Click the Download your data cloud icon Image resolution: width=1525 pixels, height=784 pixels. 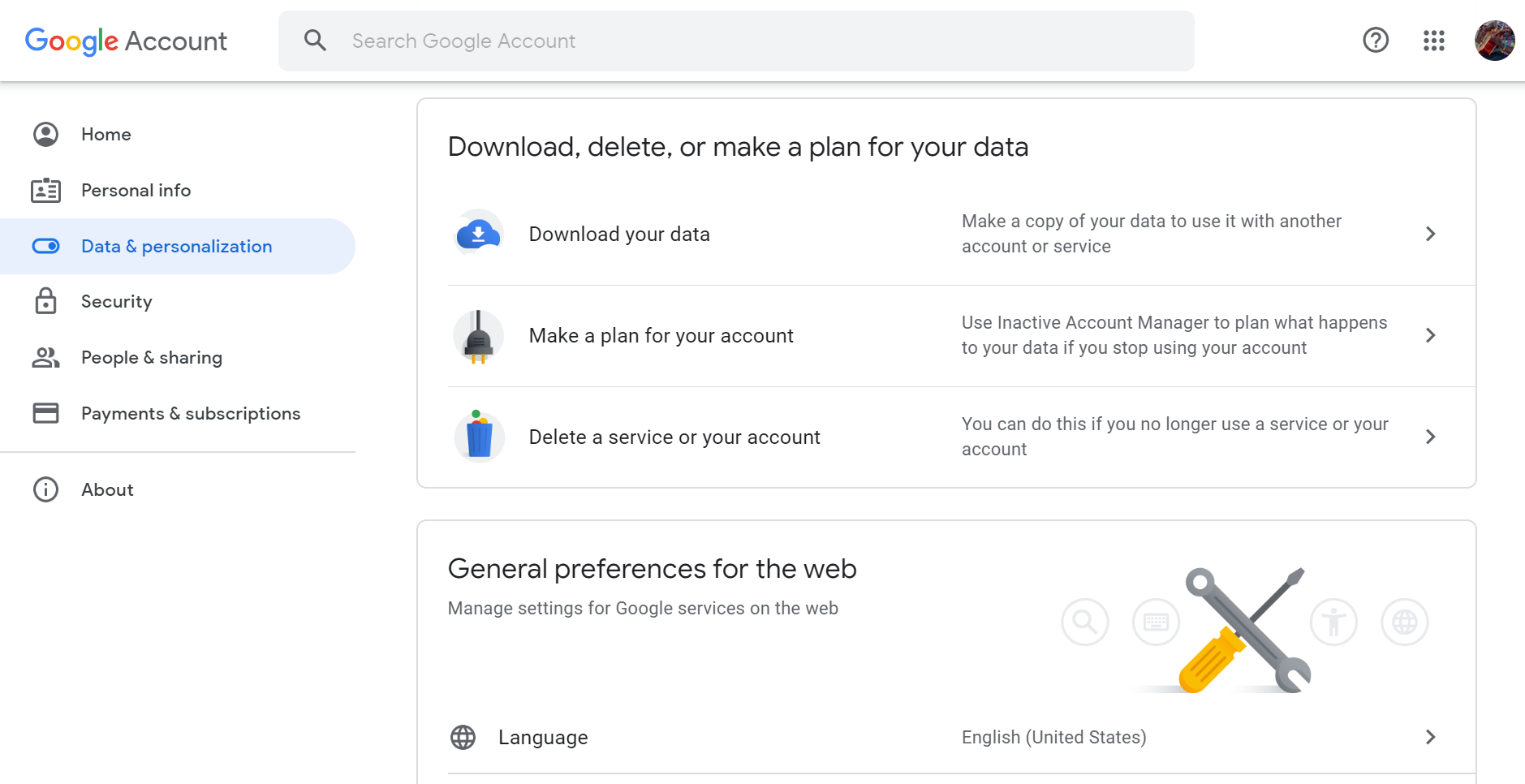(x=479, y=234)
